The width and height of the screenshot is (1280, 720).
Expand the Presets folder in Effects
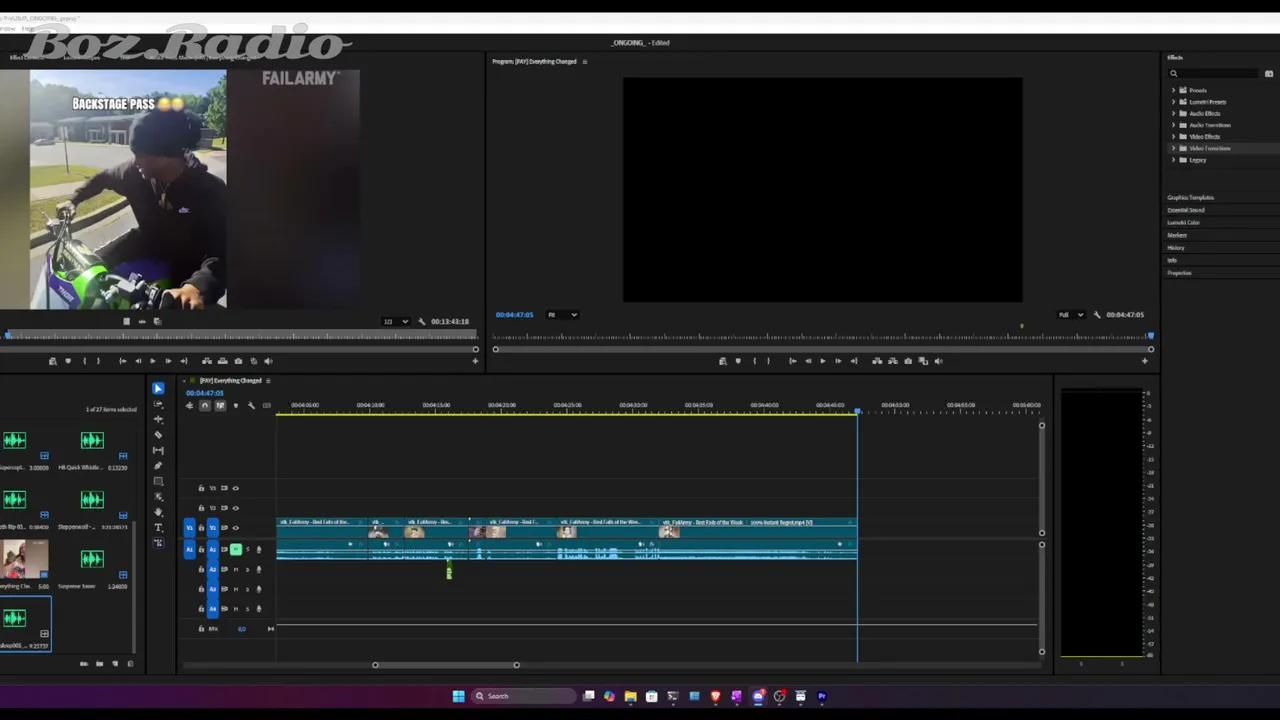1173,90
